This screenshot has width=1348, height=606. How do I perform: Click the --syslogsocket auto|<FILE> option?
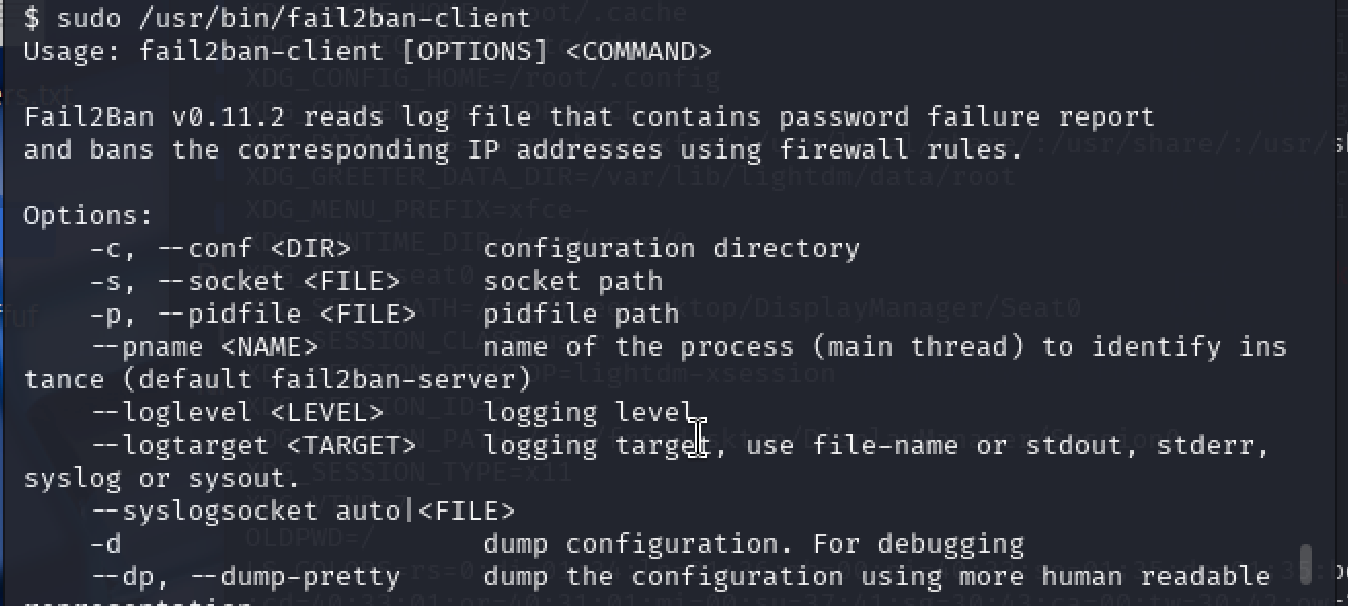click(303, 511)
